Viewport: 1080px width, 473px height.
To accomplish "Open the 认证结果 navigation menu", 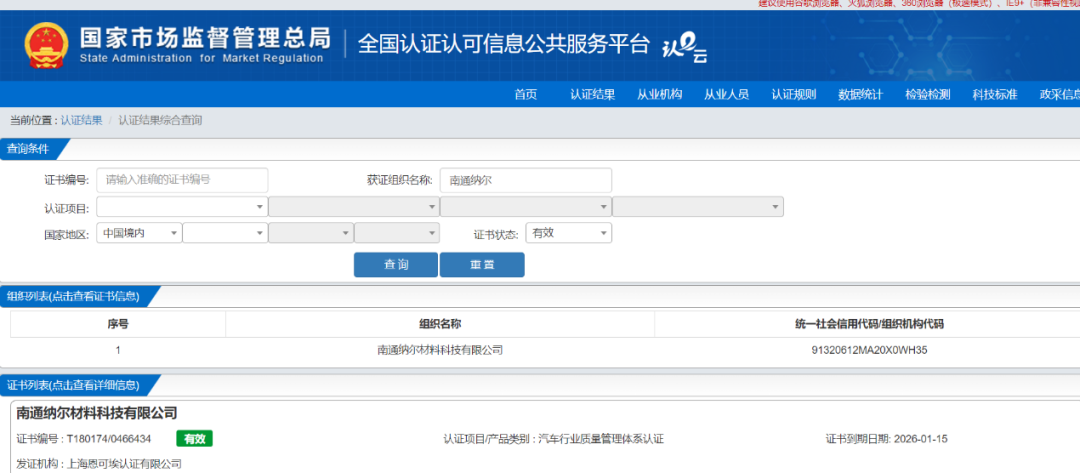I will click(x=592, y=94).
